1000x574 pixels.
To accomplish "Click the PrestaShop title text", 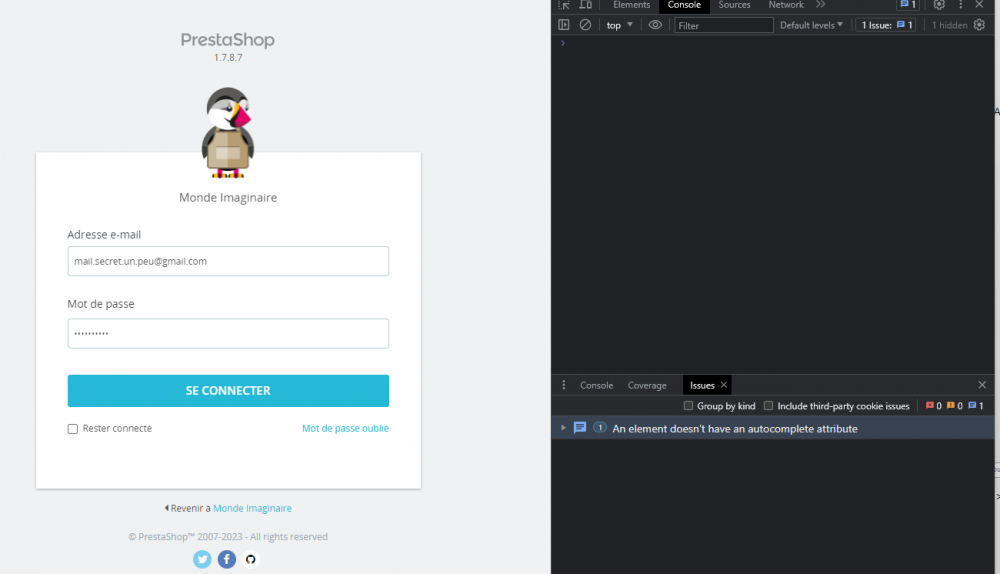I will [x=228, y=40].
